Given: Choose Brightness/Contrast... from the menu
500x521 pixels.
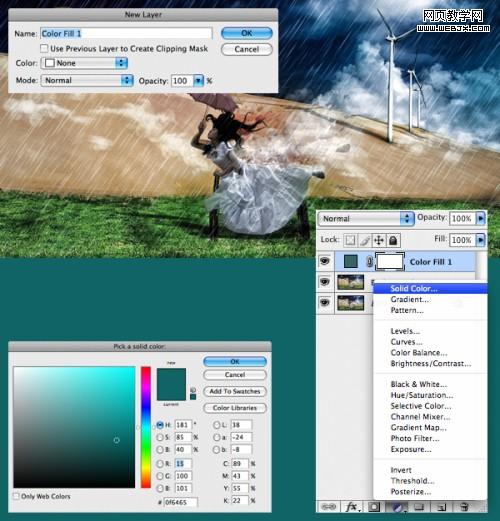Looking at the screenshot, I should (431, 363).
